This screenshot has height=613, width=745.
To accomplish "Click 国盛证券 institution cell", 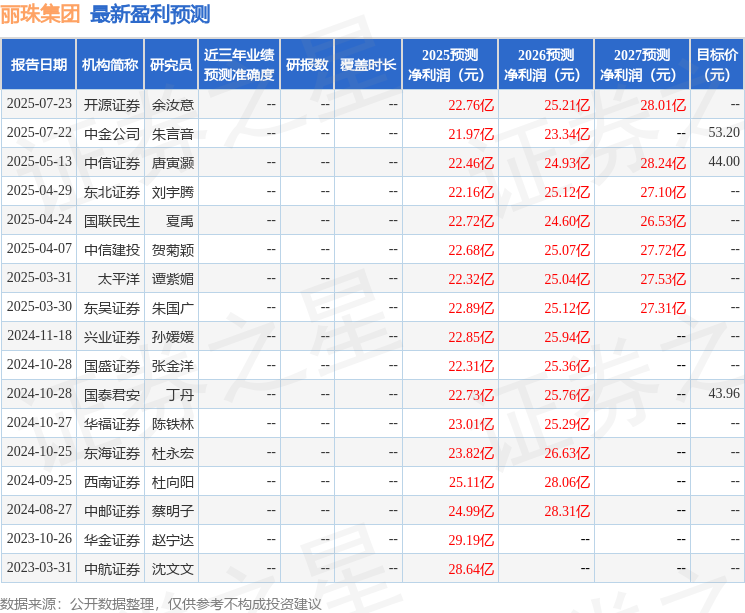I will click(112, 366).
